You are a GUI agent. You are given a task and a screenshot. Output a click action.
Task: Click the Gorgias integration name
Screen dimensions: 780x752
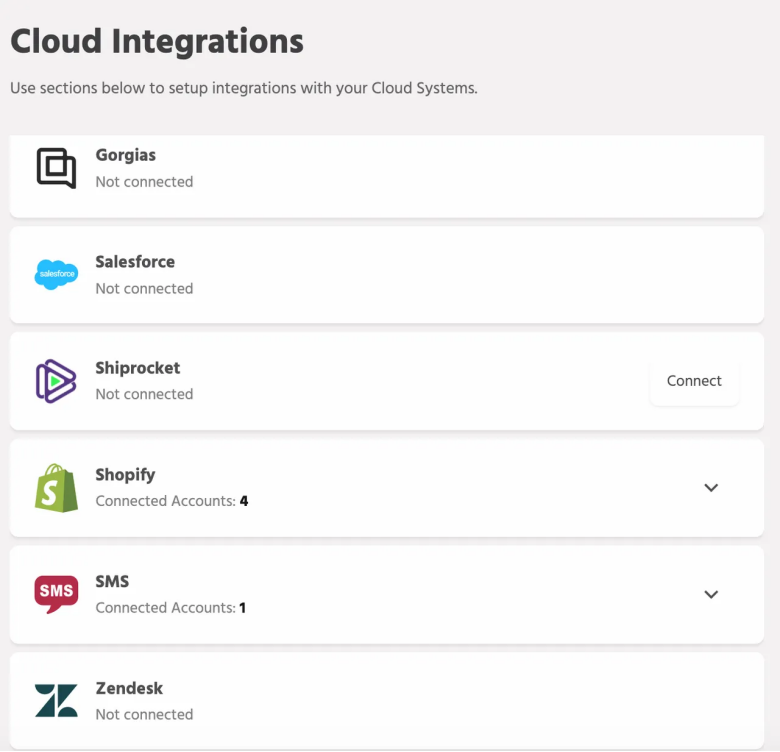[125, 155]
